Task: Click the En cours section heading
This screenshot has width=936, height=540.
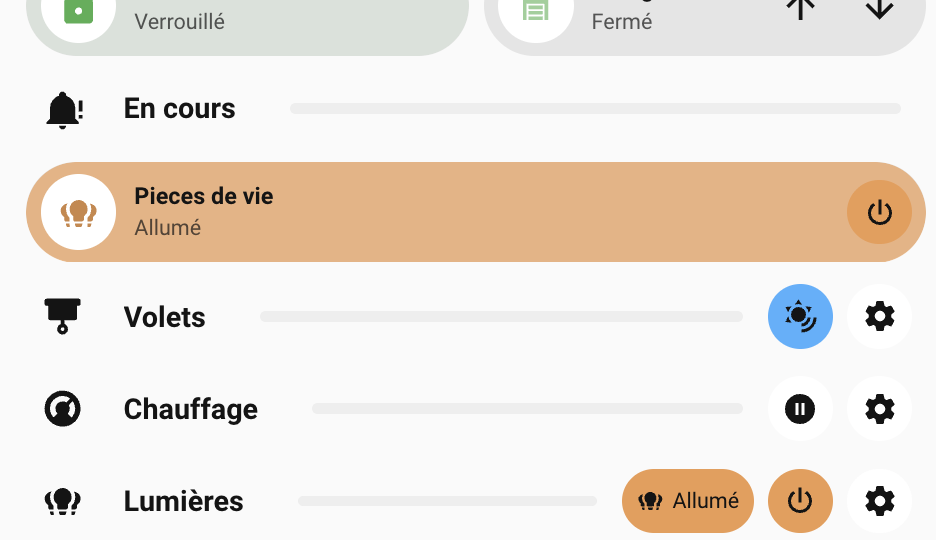Action: (x=180, y=109)
